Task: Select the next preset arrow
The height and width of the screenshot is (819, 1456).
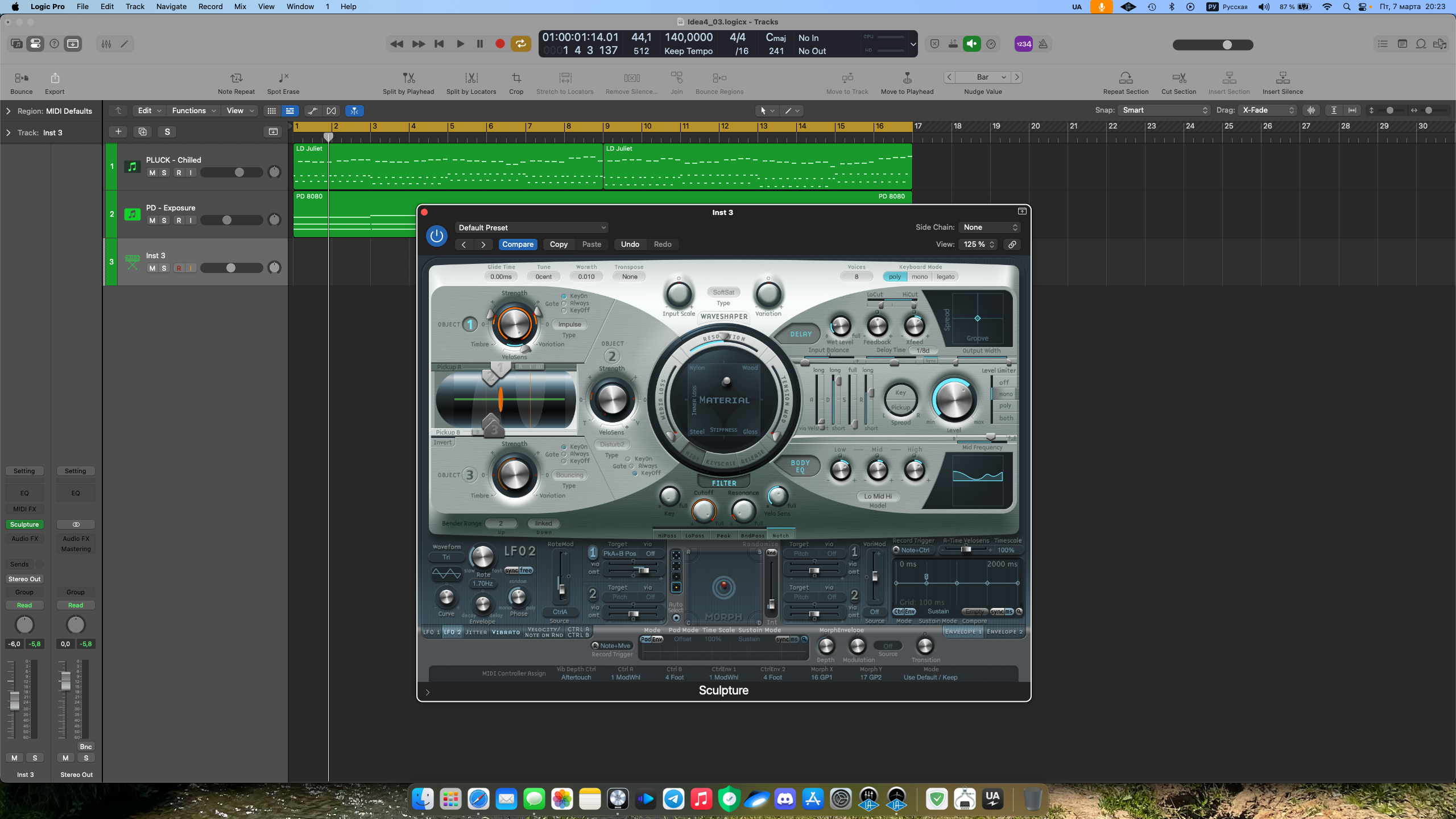Action: pos(483,245)
